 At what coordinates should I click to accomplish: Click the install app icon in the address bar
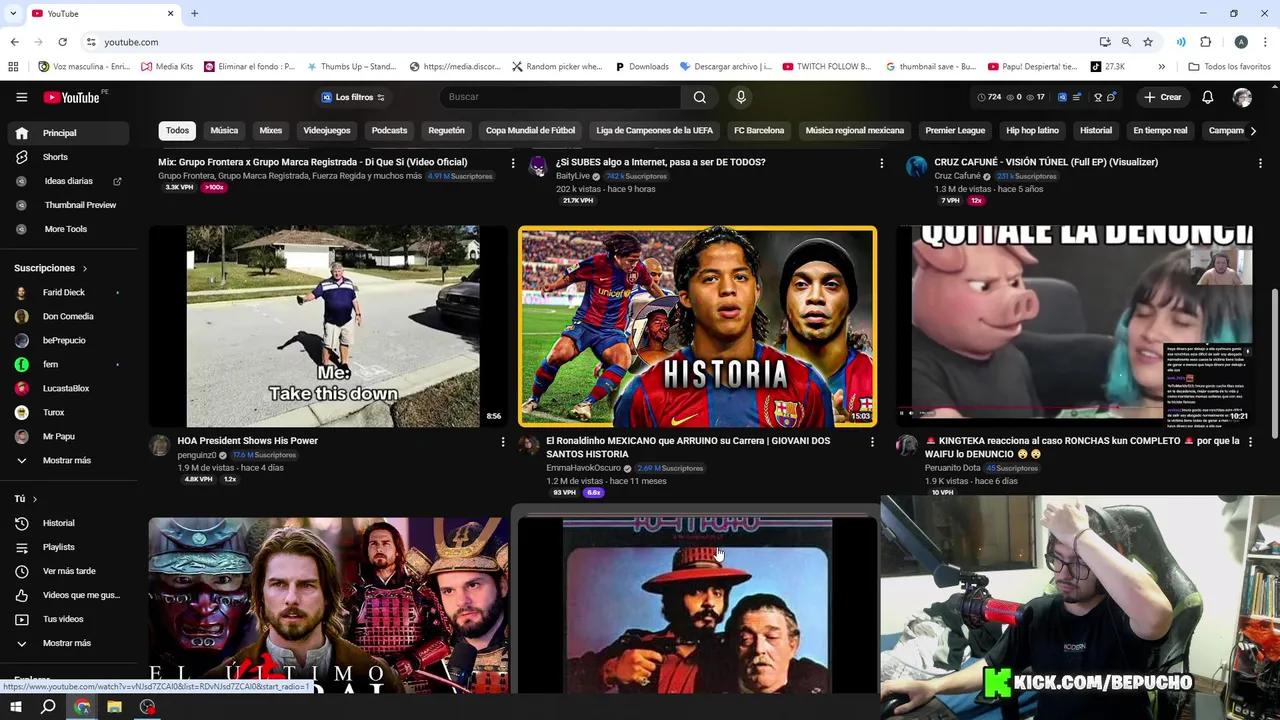point(1104,42)
